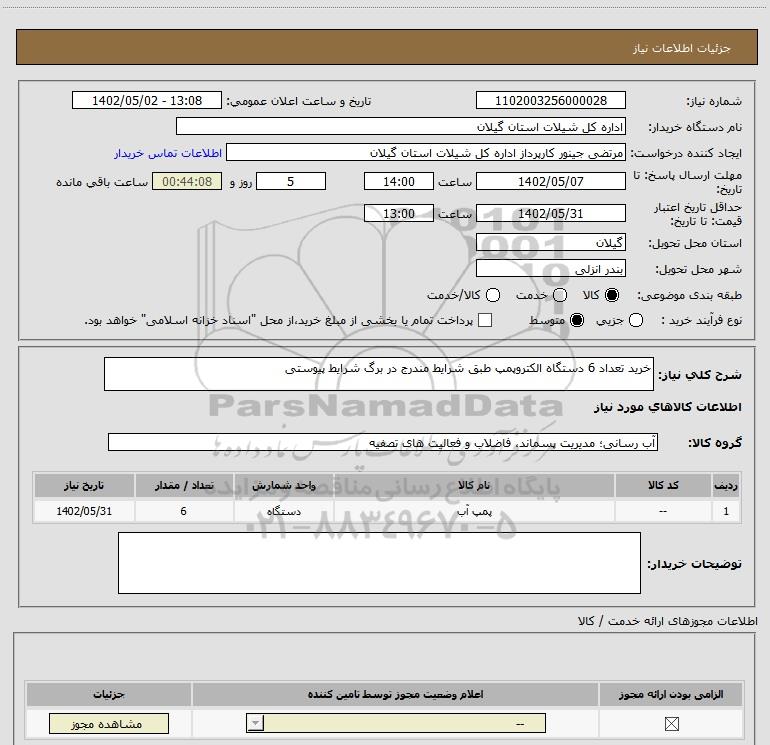Click the الزامی بودن ارائه مجوز header
The image size is (770, 745).
[671, 694]
